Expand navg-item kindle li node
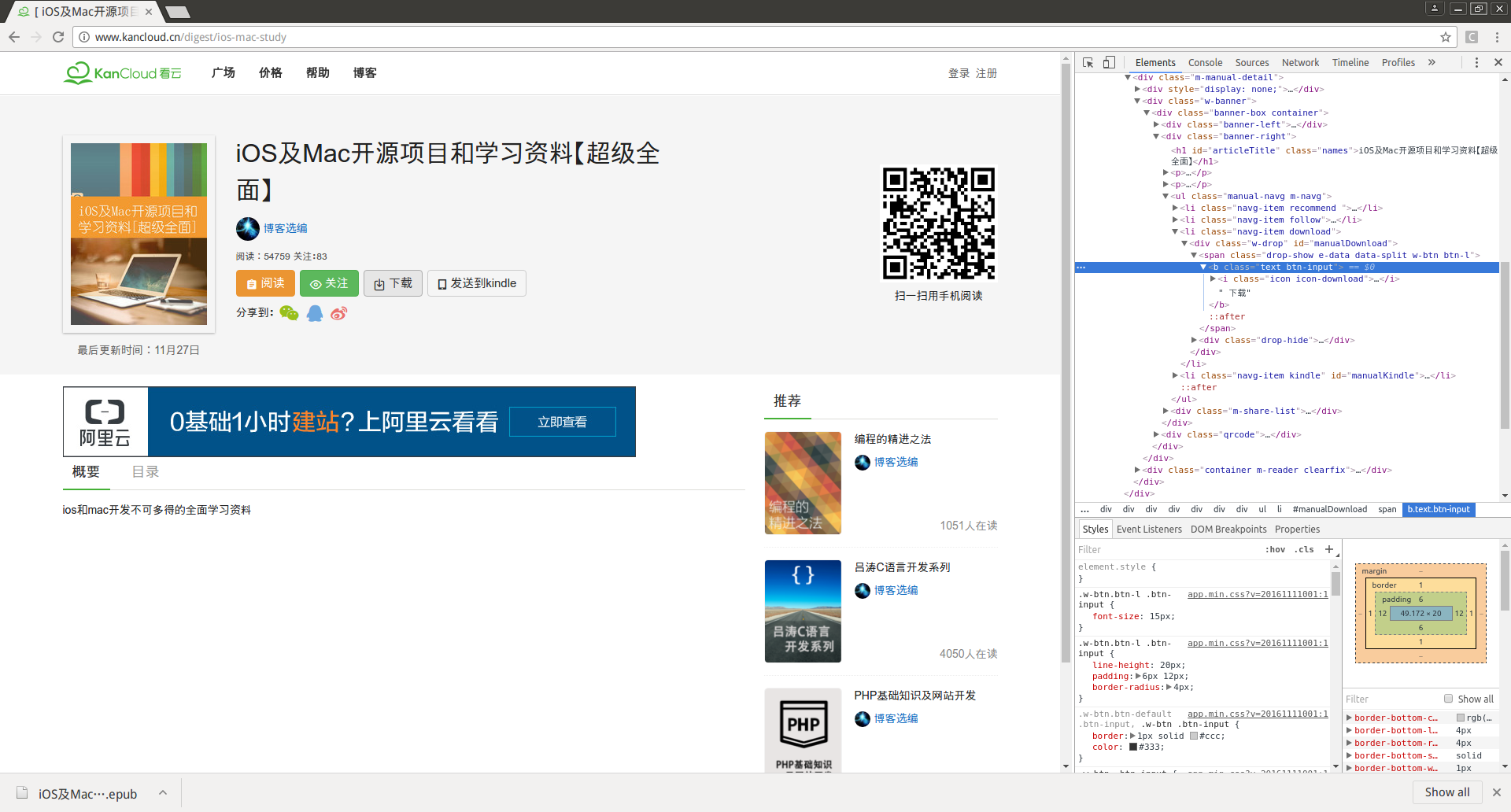The width and height of the screenshot is (1511, 812). click(x=1175, y=375)
